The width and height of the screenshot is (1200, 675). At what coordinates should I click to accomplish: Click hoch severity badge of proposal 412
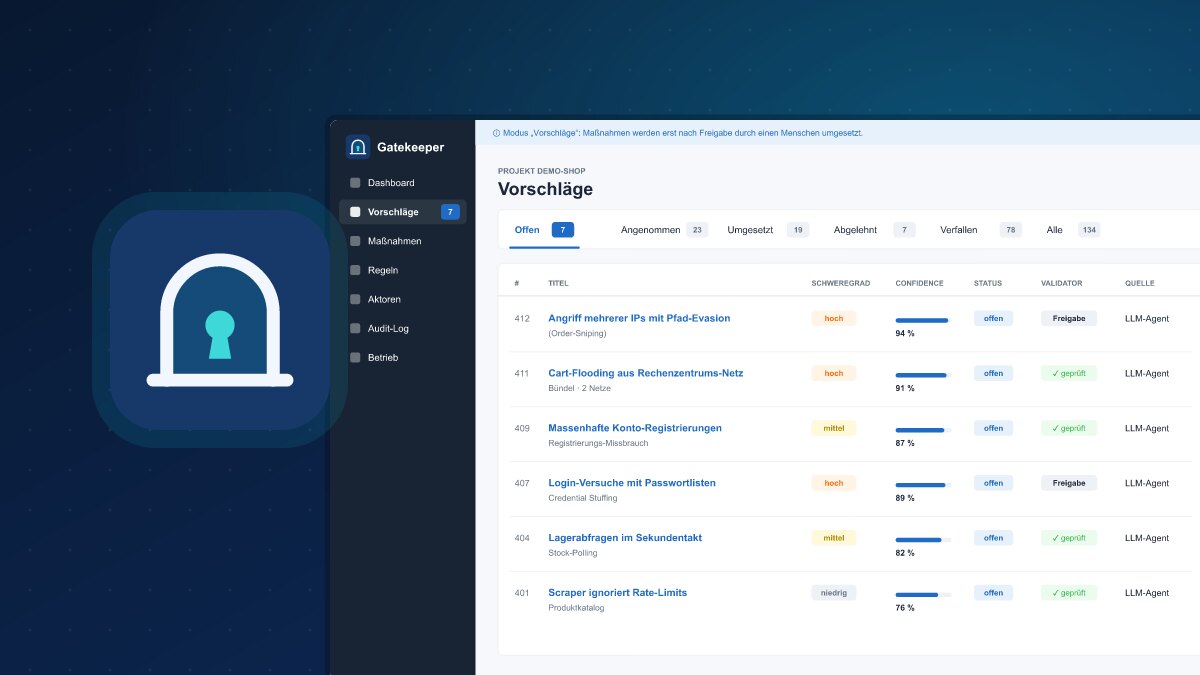834,318
